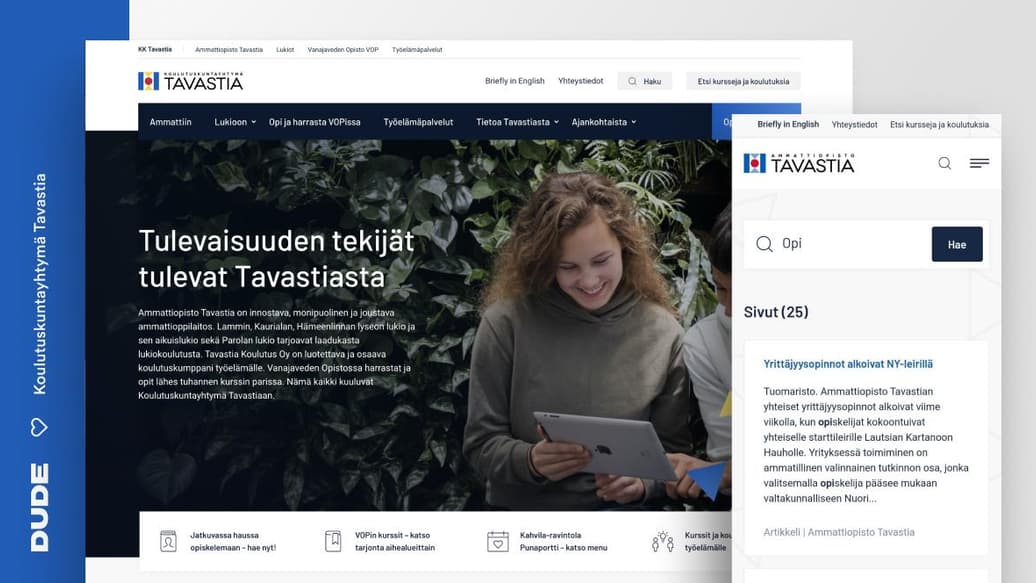This screenshot has width=1036, height=583.
Task: Select Lukiot top tab
Action: (285, 50)
